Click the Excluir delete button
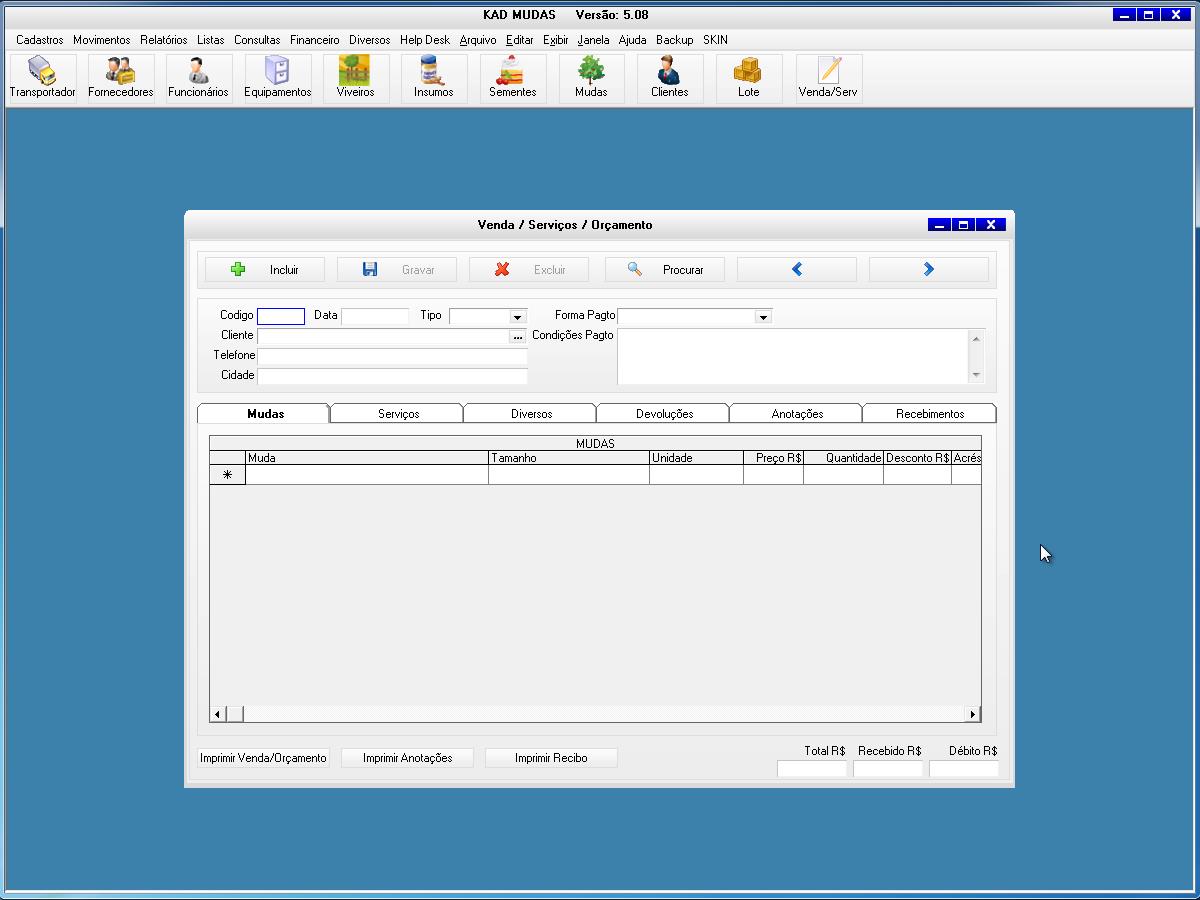Image resolution: width=1200 pixels, height=900 pixels. pos(529,270)
